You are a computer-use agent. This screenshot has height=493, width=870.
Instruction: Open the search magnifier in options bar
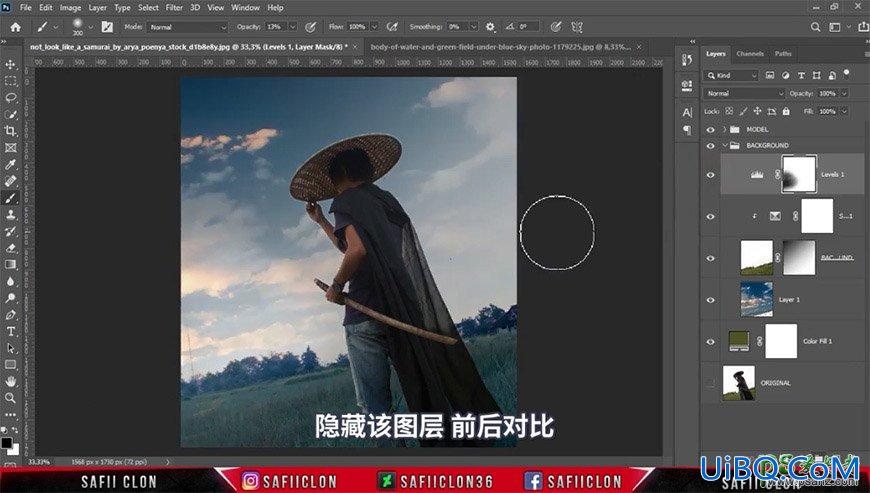pos(815,27)
